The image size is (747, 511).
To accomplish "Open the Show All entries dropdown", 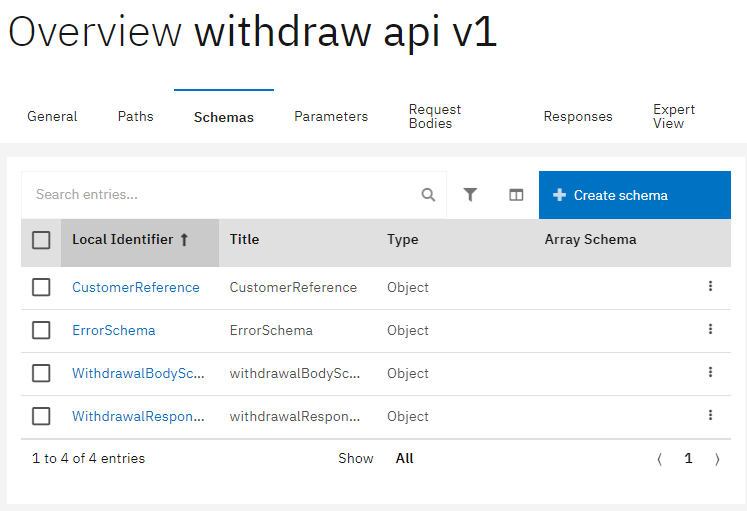I will tap(404, 458).
